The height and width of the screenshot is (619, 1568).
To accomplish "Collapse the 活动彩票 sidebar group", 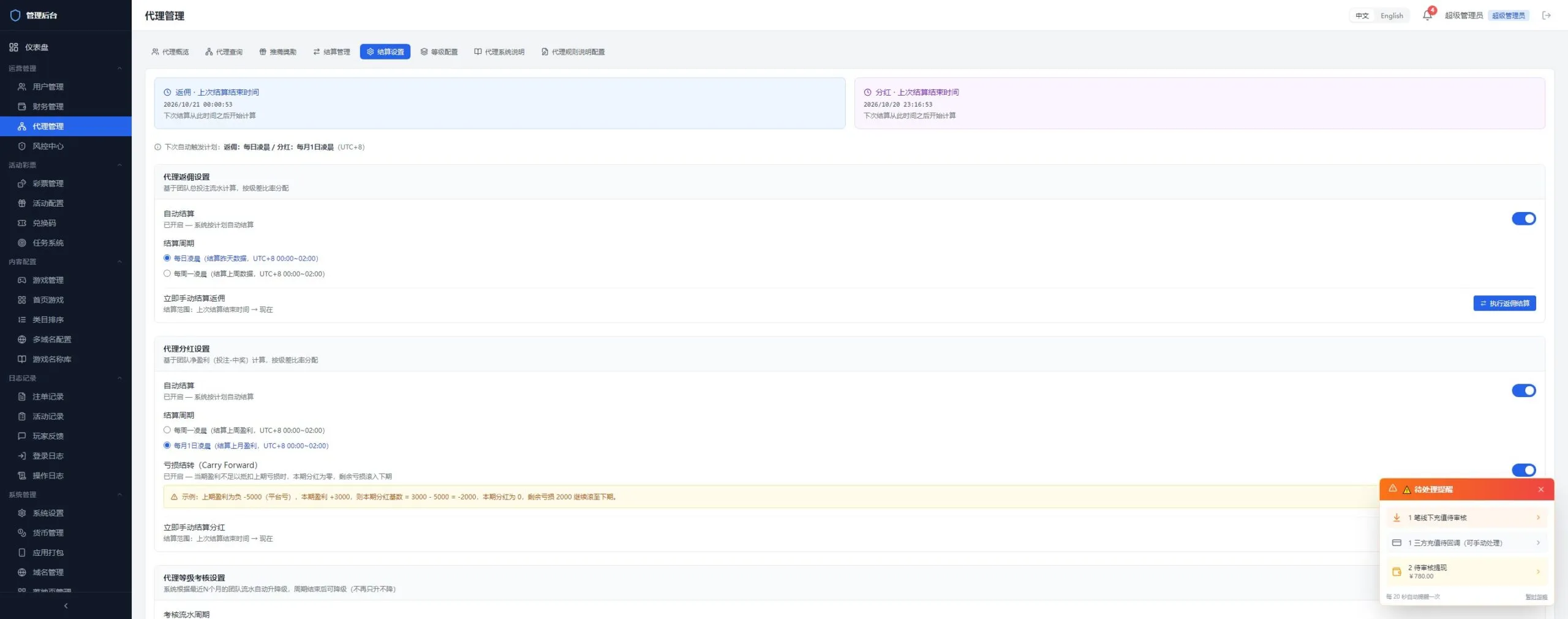I will [x=66, y=165].
